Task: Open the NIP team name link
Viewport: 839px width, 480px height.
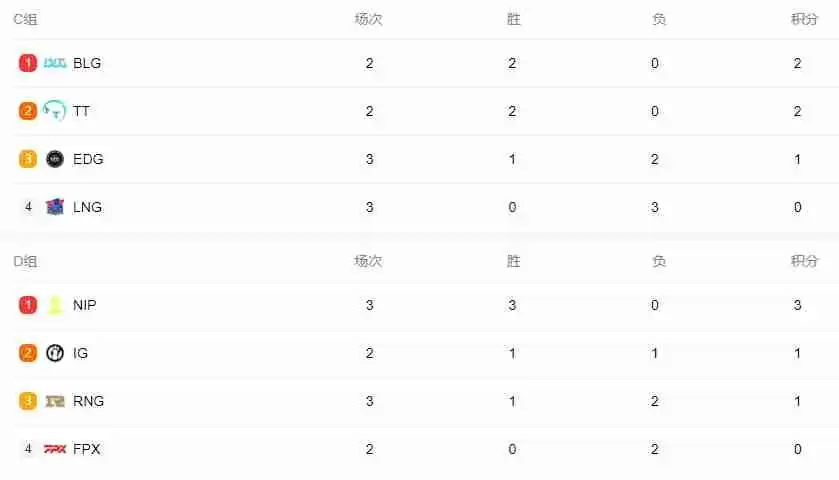Action: click(x=85, y=305)
